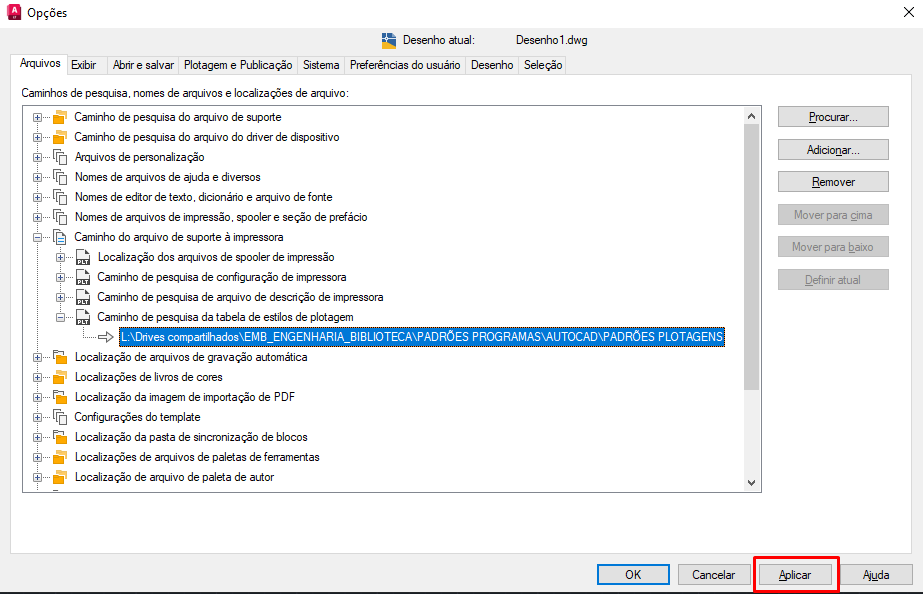Collapse Caminho de pesquisa da tabela de estilos de plotagem

coord(61,317)
